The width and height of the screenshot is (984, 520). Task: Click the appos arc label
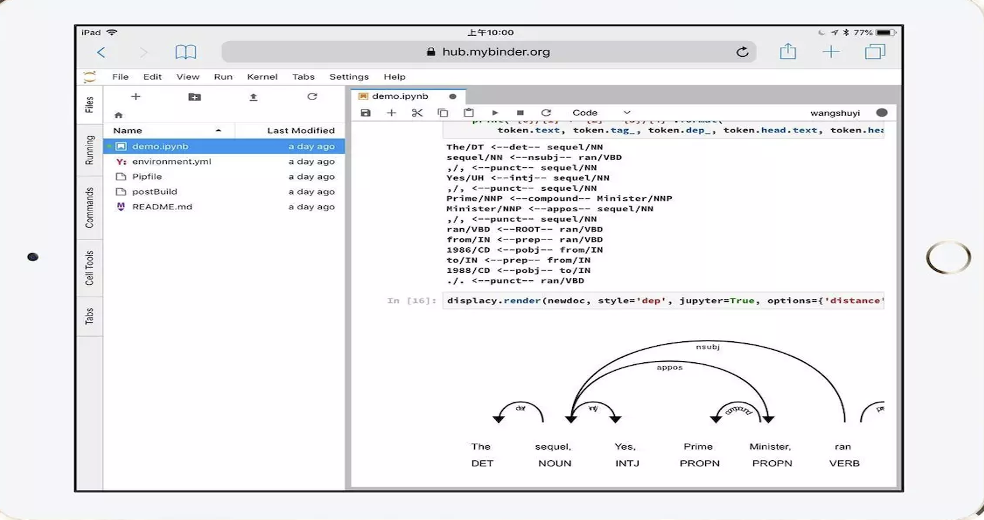pos(670,368)
